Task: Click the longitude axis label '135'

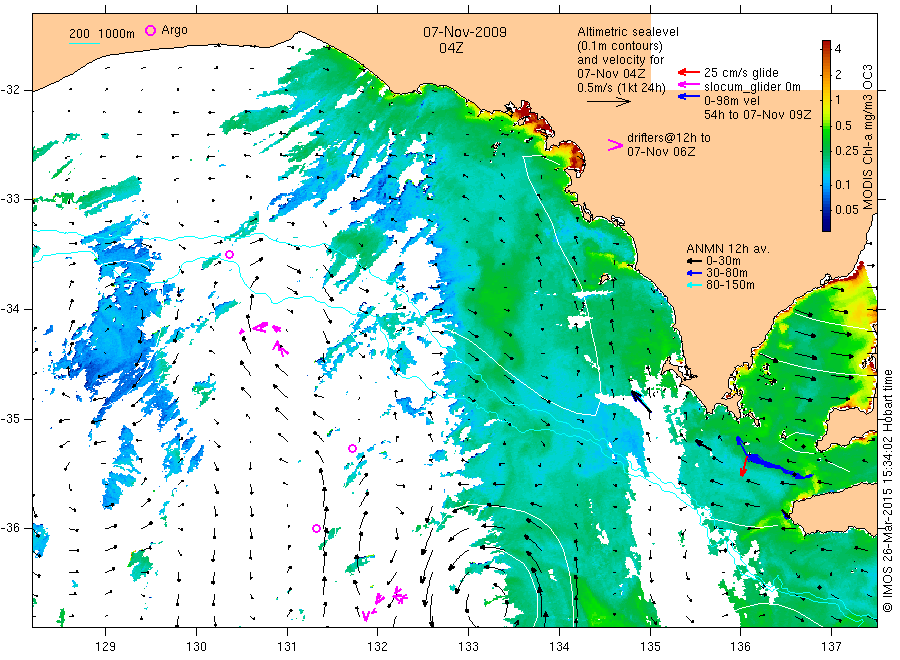Action: tap(650, 647)
